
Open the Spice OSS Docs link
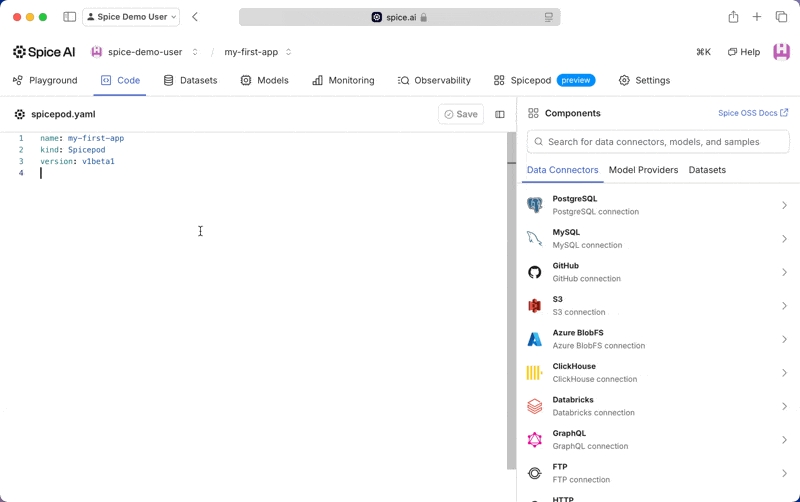[752, 113]
